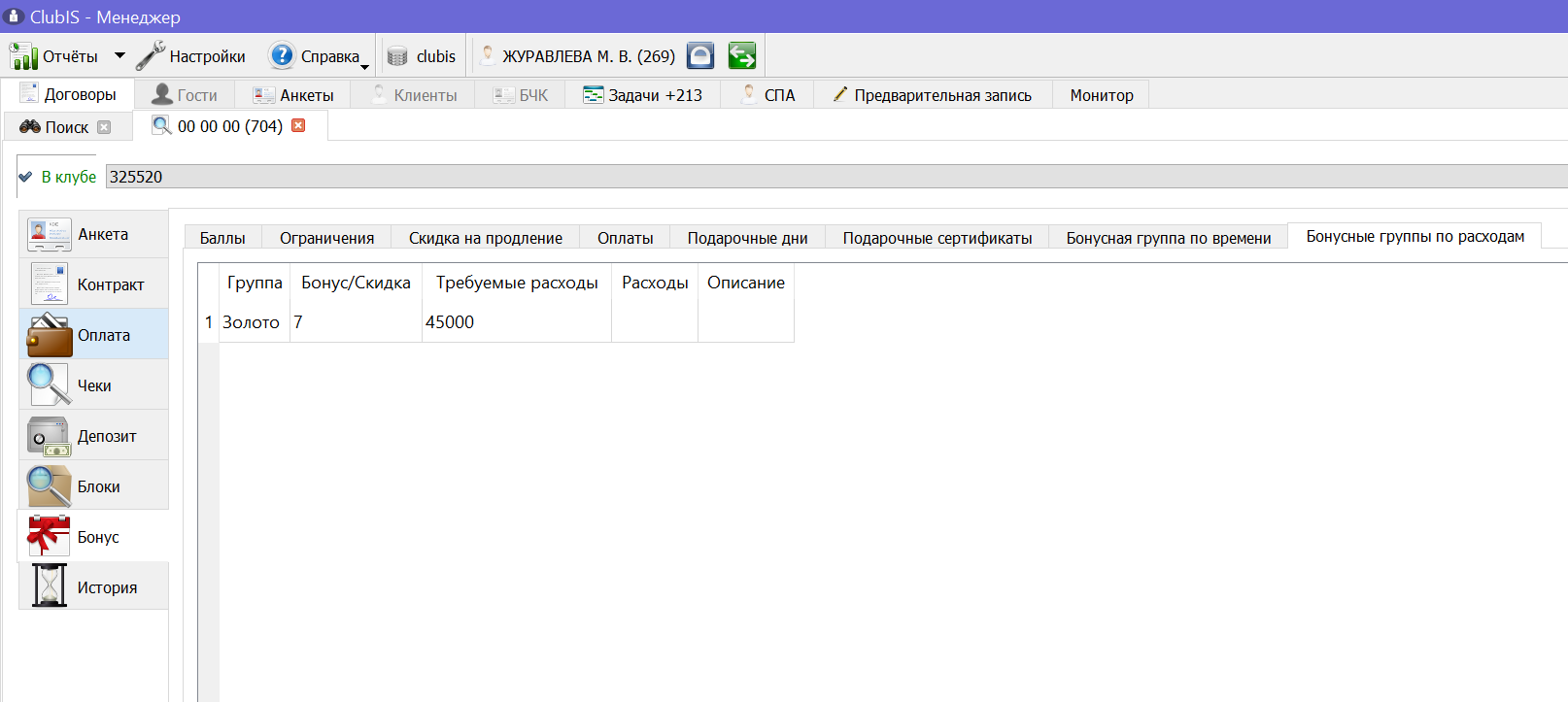Select Бонусные группы по расходам tab
Screen dimensions: 1568x702
[x=1415, y=236]
